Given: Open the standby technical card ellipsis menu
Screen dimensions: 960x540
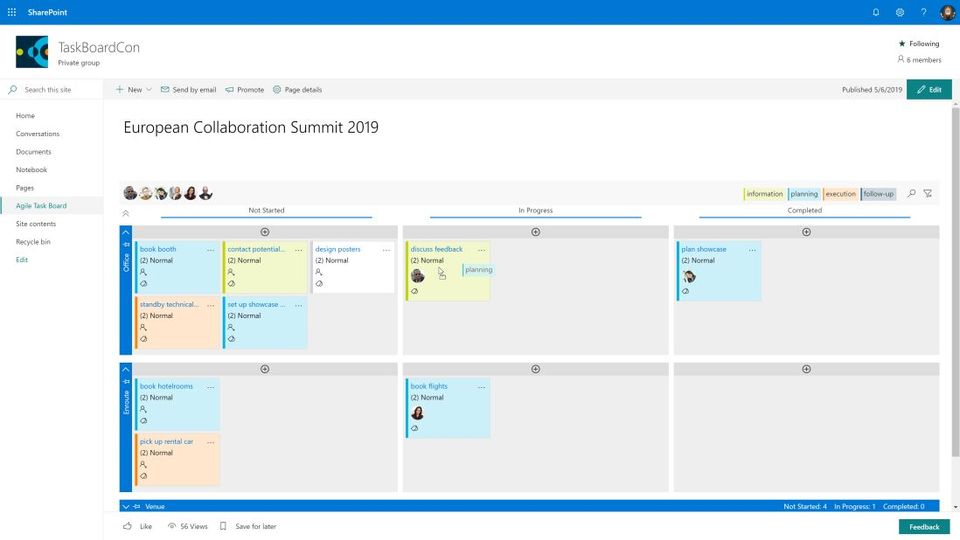Looking at the screenshot, I should point(211,305).
